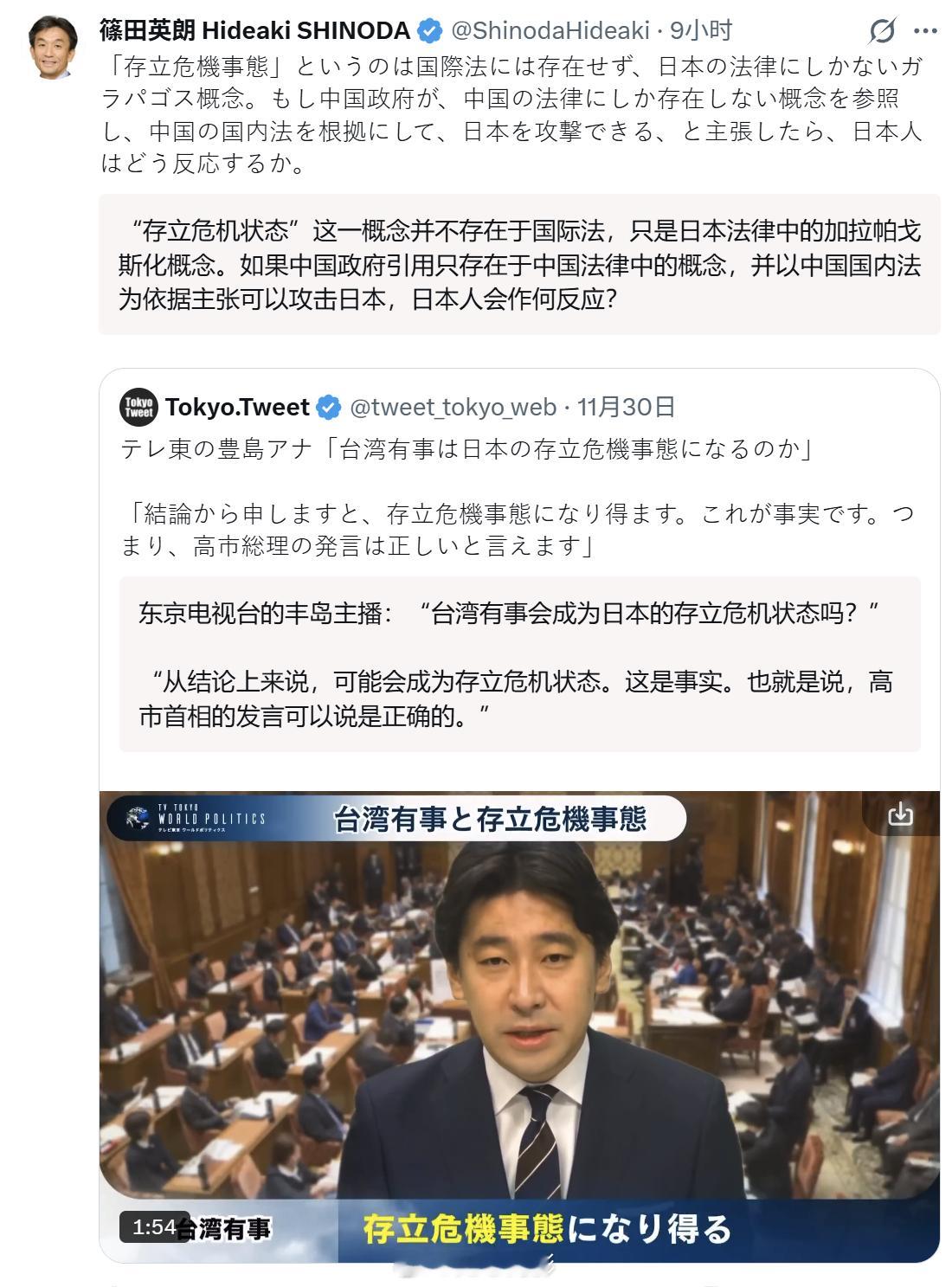
Task: Click the Chinese translation box of main post
Action: [x=519, y=264]
